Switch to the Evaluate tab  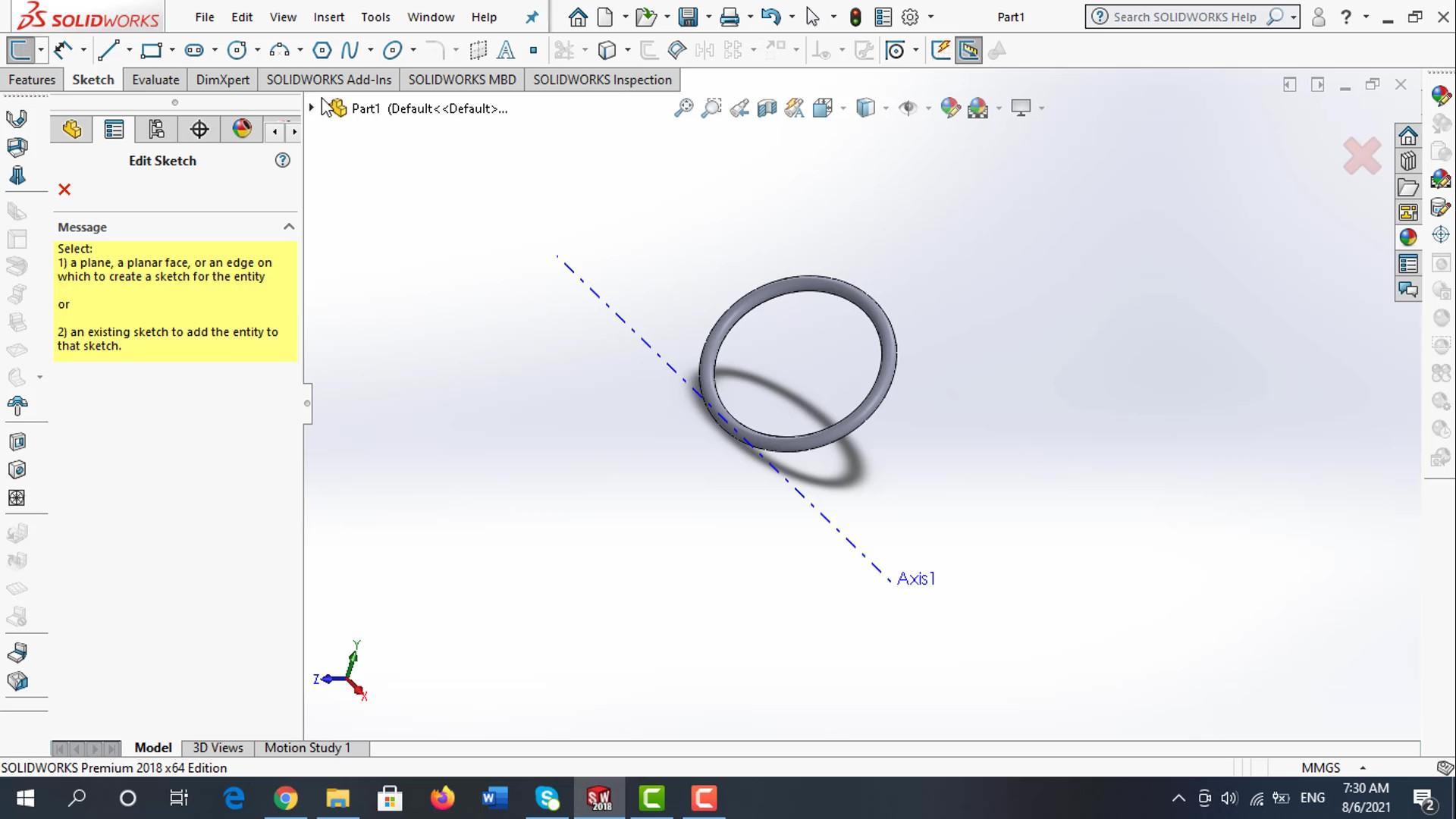tap(155, 80)
